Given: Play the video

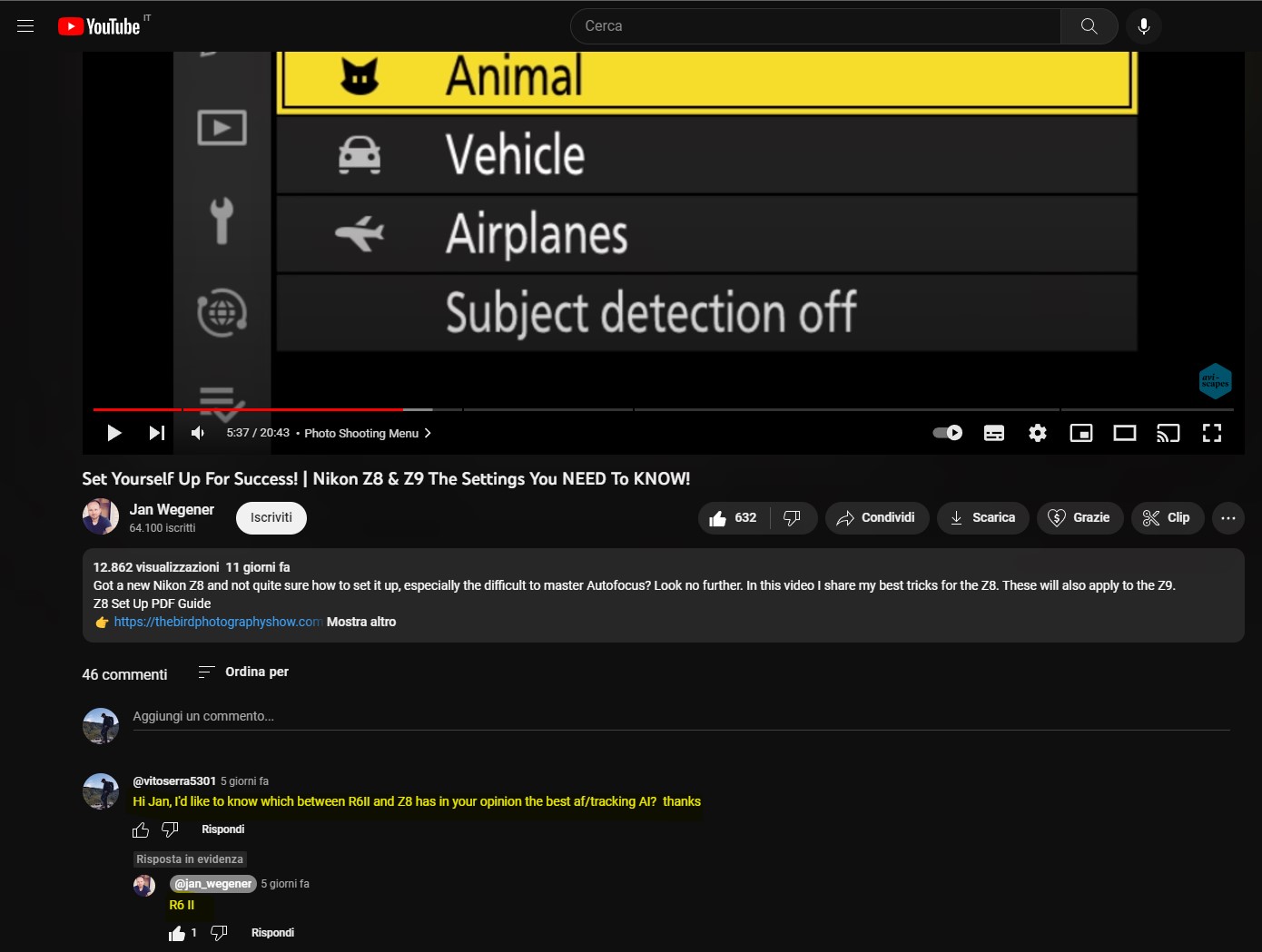Looking at the screenshot, I should coord(114,433).
